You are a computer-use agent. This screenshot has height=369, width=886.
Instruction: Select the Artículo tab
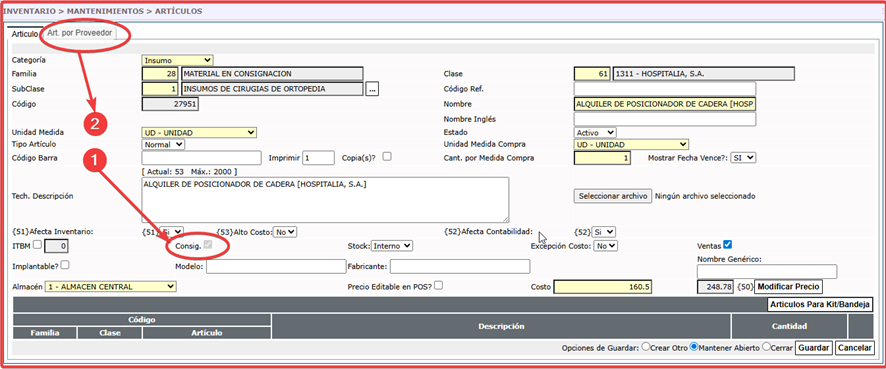coord(25,34)
